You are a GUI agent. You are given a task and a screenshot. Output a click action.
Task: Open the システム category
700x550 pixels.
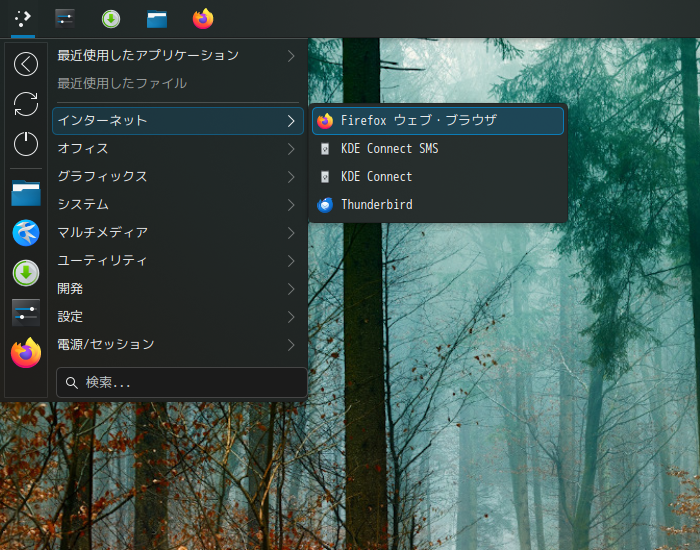pos(178,204)
